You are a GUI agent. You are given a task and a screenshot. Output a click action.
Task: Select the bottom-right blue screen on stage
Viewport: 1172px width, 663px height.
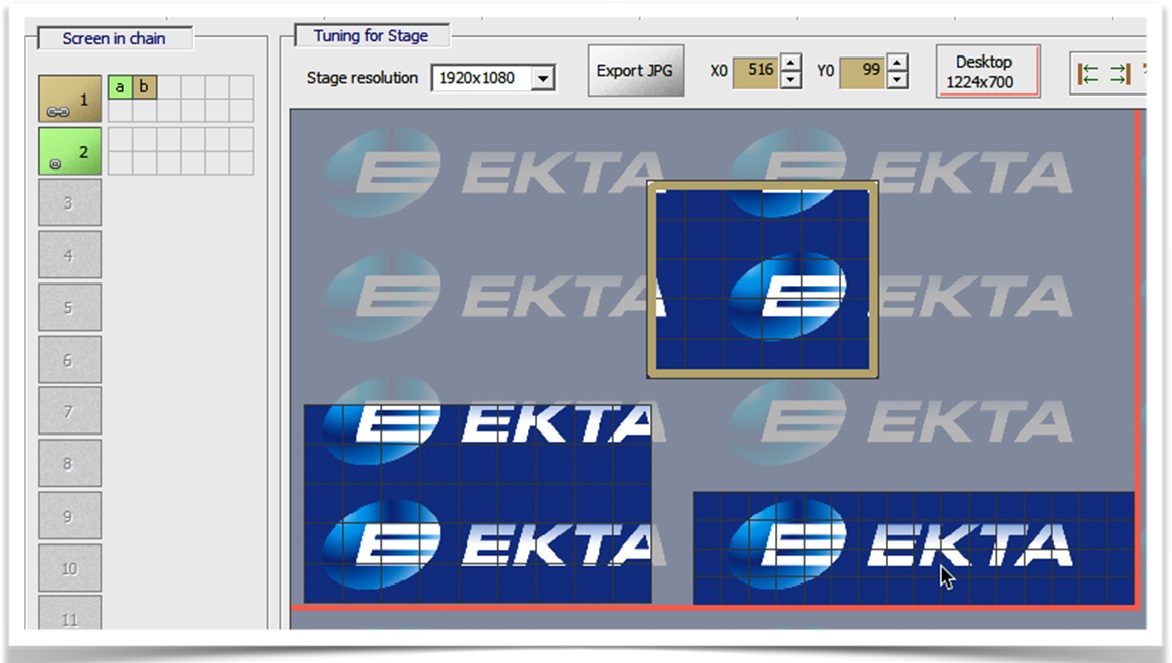(x=913, y=548)
